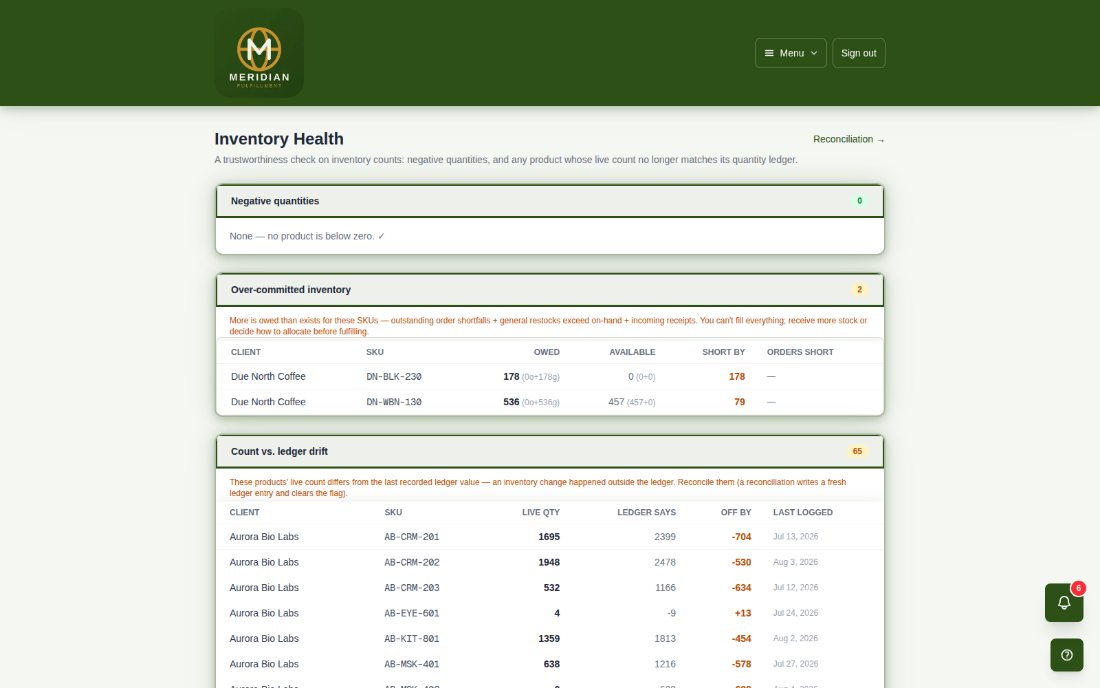Click Last Logged date Aug 3, 2026
Image resolution: width=1100 pixels, height=688 pixels.
tap(796, 562)
